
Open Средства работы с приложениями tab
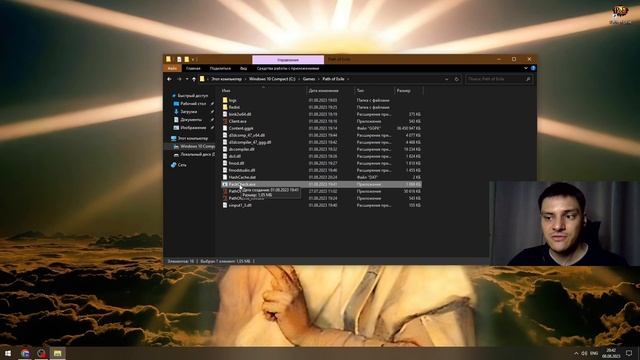tap(288, 68)
